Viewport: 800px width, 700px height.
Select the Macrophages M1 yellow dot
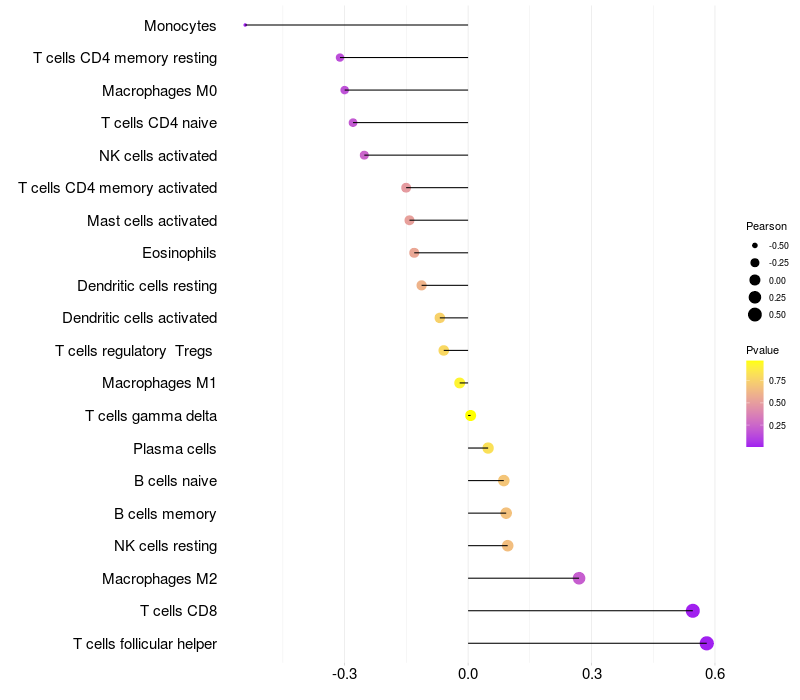point(460,383)
